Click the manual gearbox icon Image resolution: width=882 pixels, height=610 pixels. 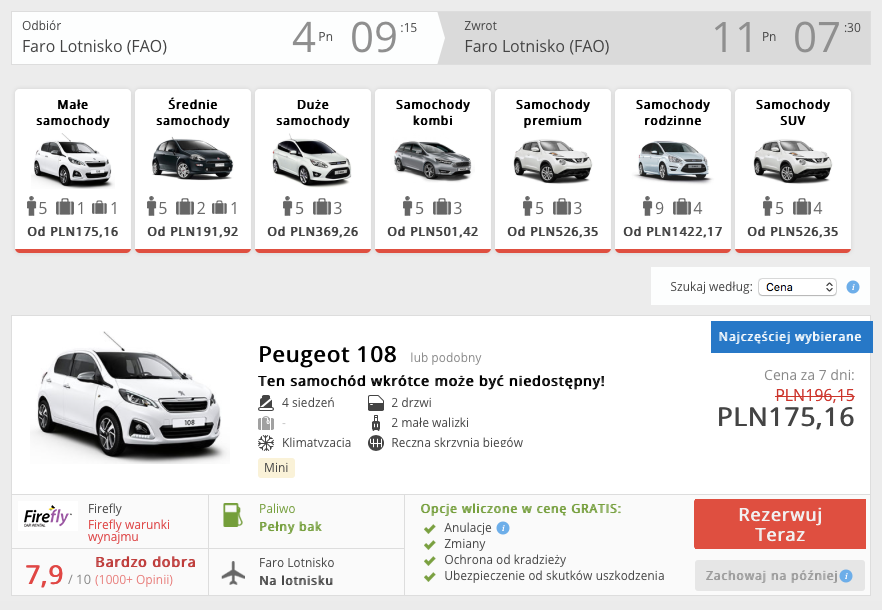click(x=376, y=443)
